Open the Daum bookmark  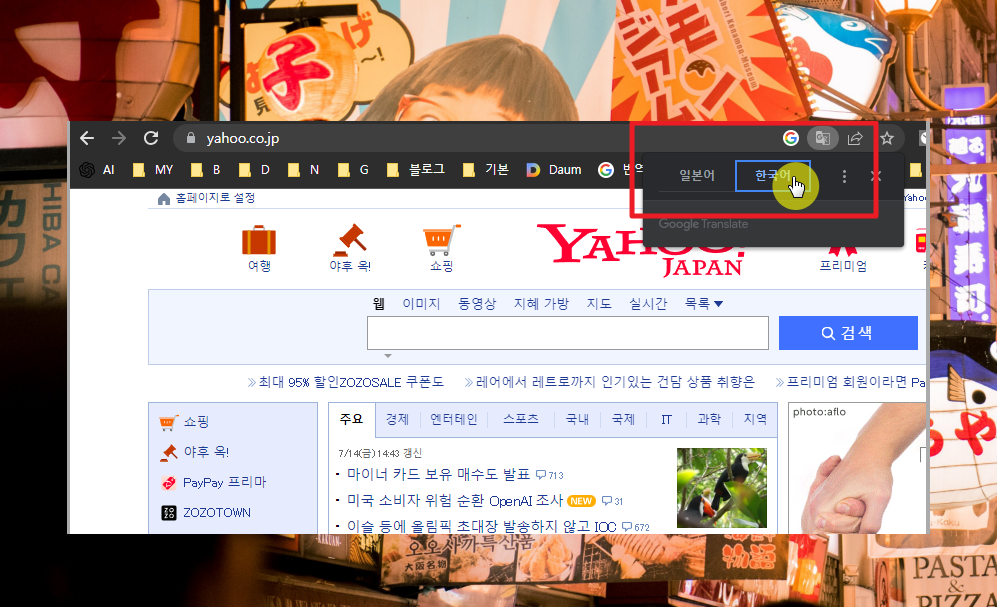coord(554,170)
